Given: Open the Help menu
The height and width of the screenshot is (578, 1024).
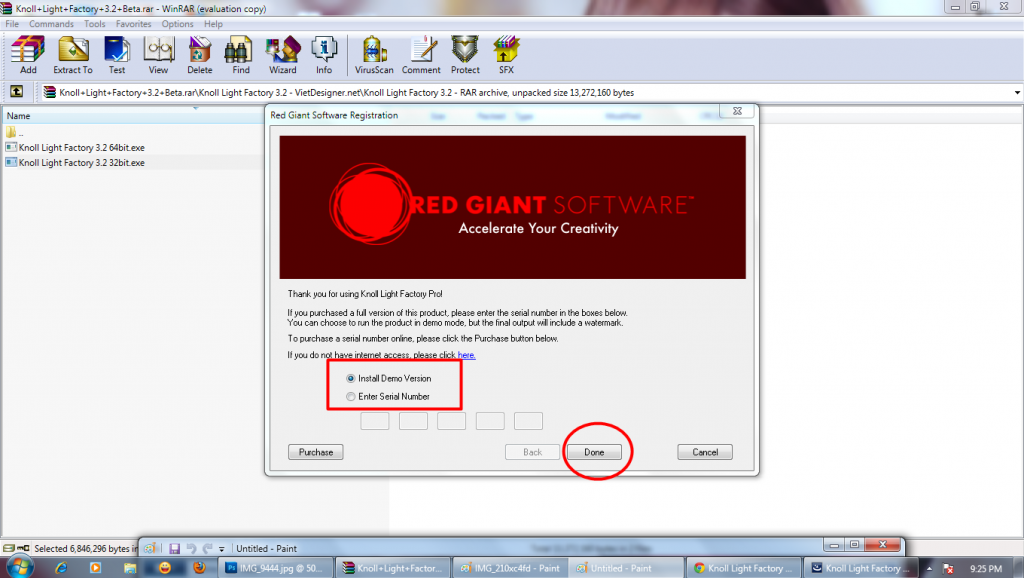Looking at the screenshot, I should (x=213, y=24).
